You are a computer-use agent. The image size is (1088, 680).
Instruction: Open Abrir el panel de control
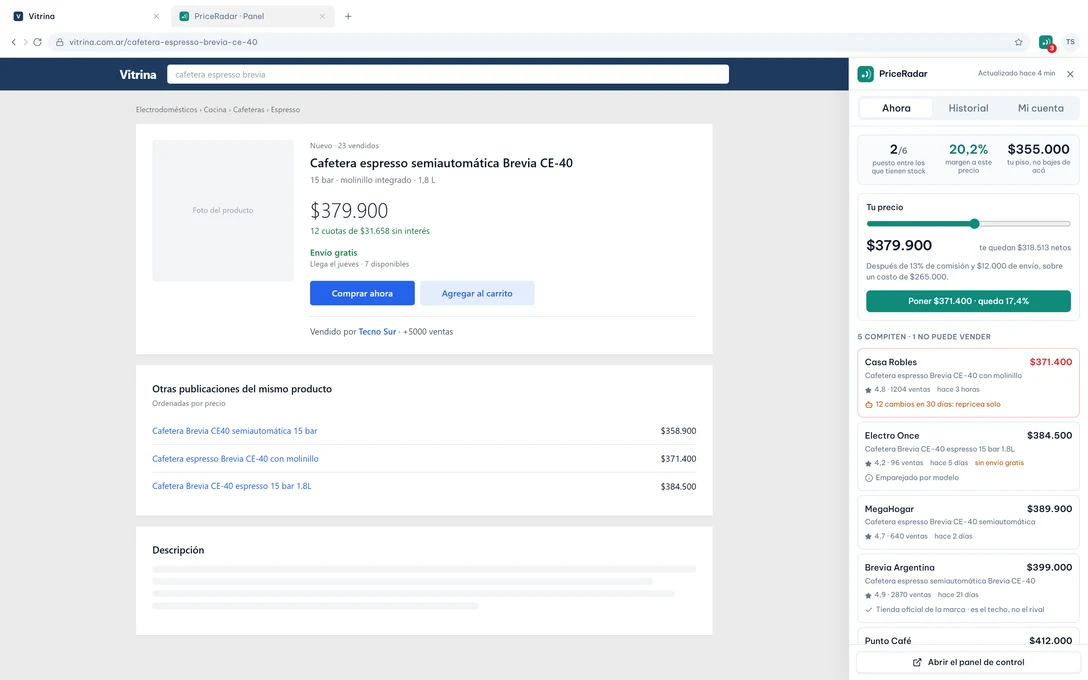point(968,662)
